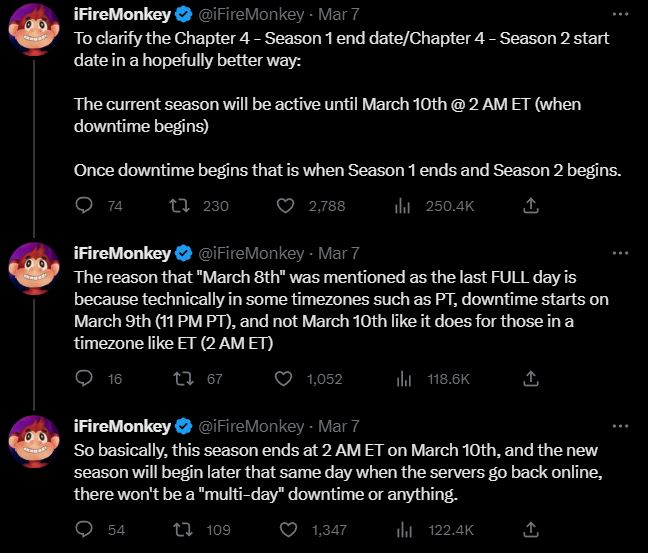Retweet the third tweet with 109 retweets
The image size is (648, 553).
182,529
